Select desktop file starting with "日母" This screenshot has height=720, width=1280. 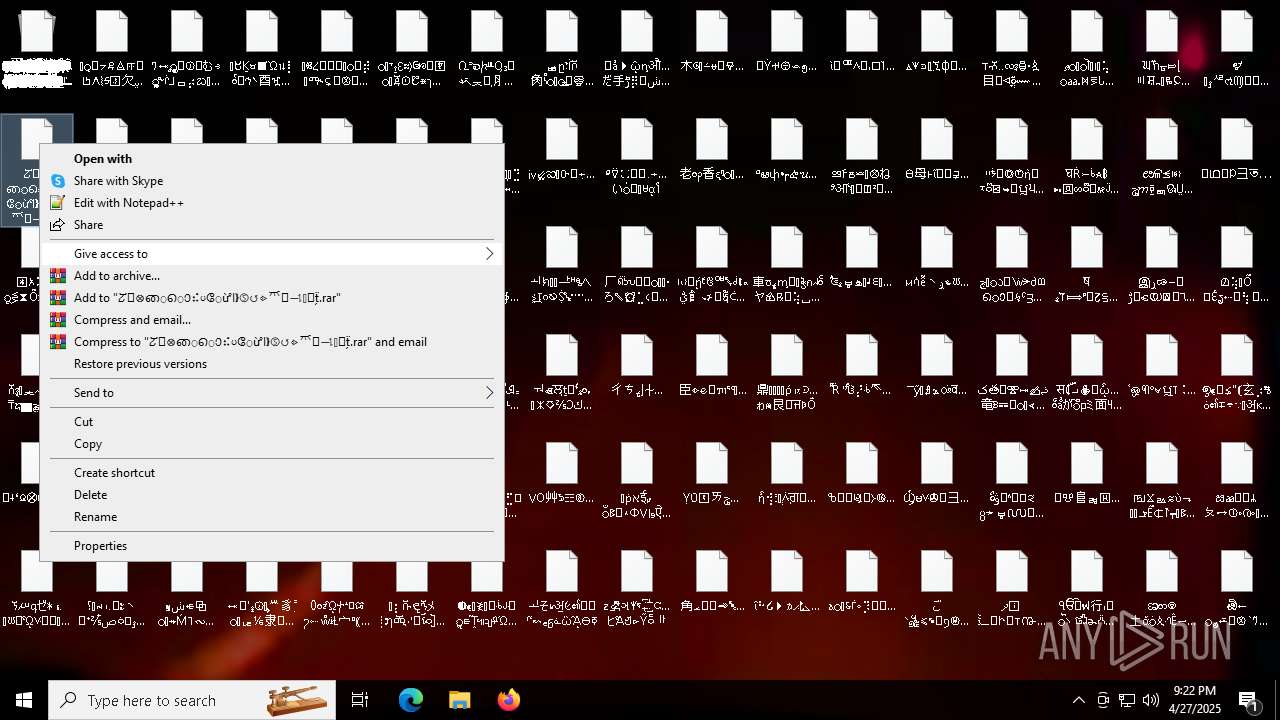click(x=937, y=150)
